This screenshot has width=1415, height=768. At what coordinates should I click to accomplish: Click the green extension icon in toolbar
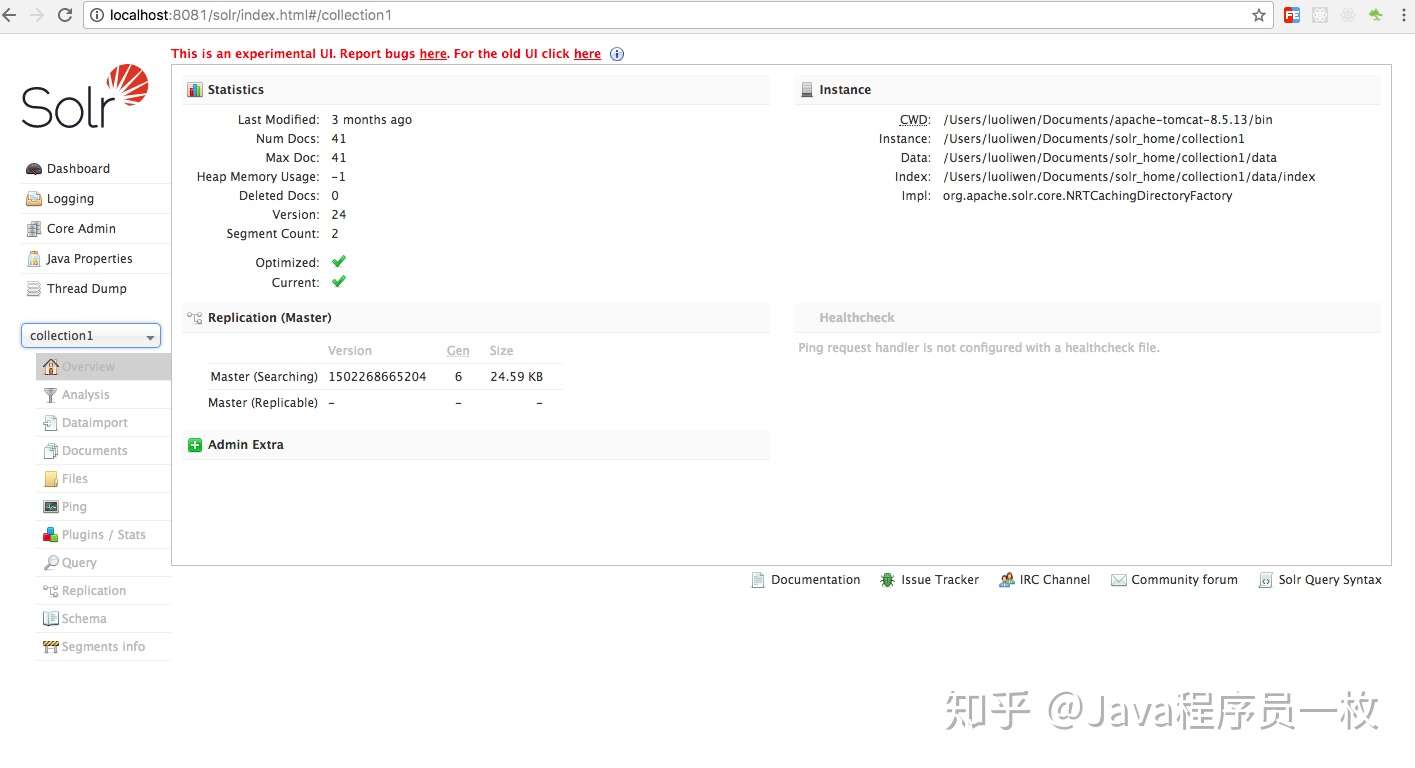1376,15
